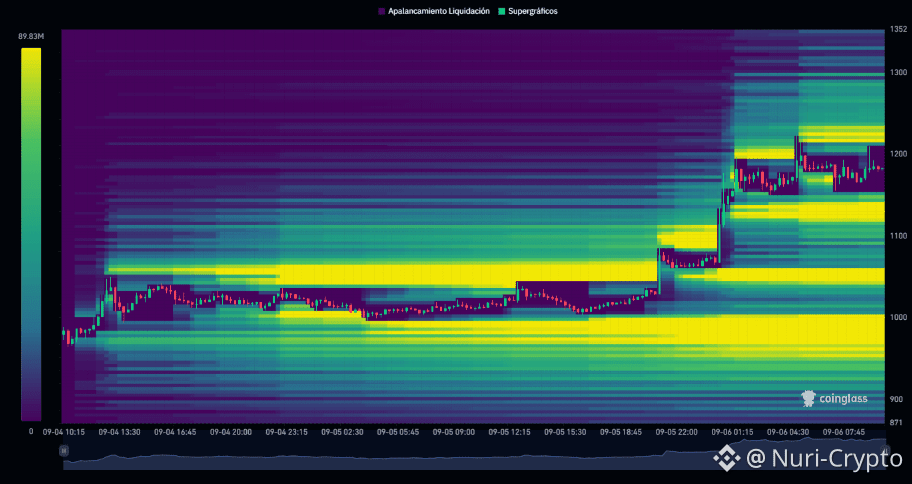Viewport: 912px width, 484px height.
Task: Click the yellow-to-purple color scale bar
Action: click(31, 234)
